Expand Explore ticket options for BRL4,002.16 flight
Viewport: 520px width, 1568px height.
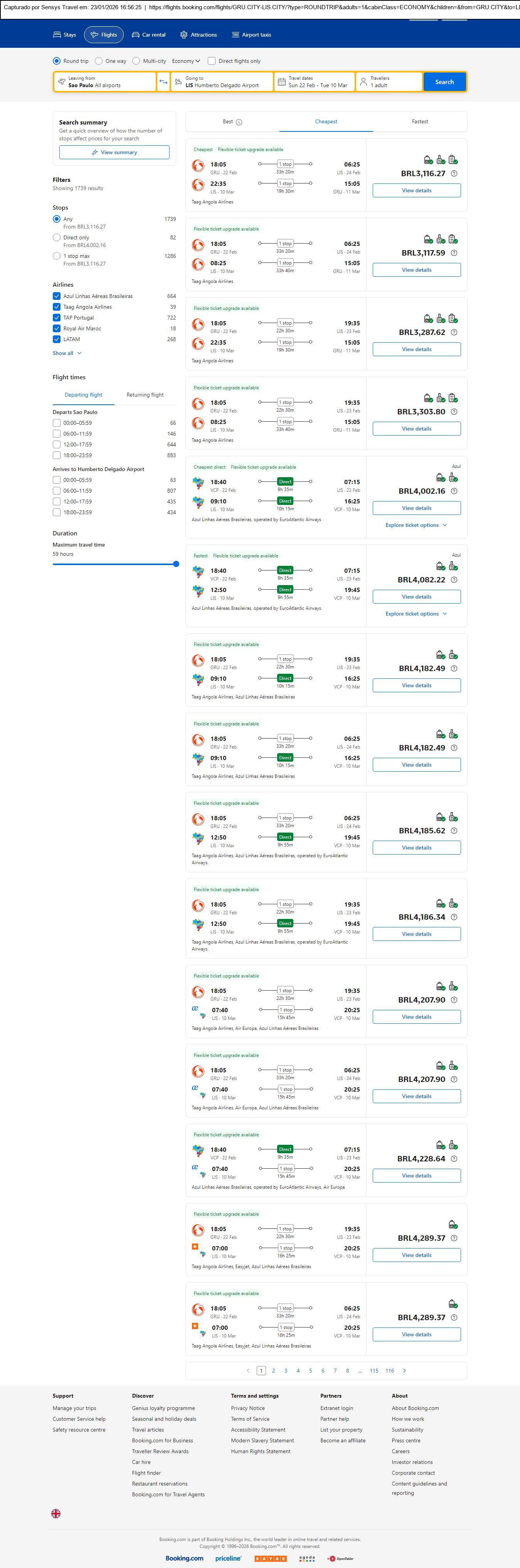click(x=416, y=525)
